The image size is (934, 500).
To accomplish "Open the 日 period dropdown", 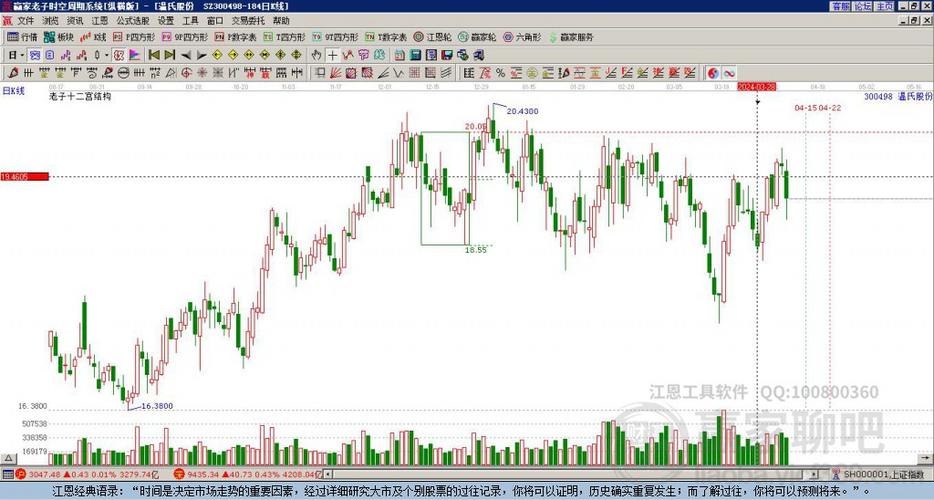I will pos(16,55).
